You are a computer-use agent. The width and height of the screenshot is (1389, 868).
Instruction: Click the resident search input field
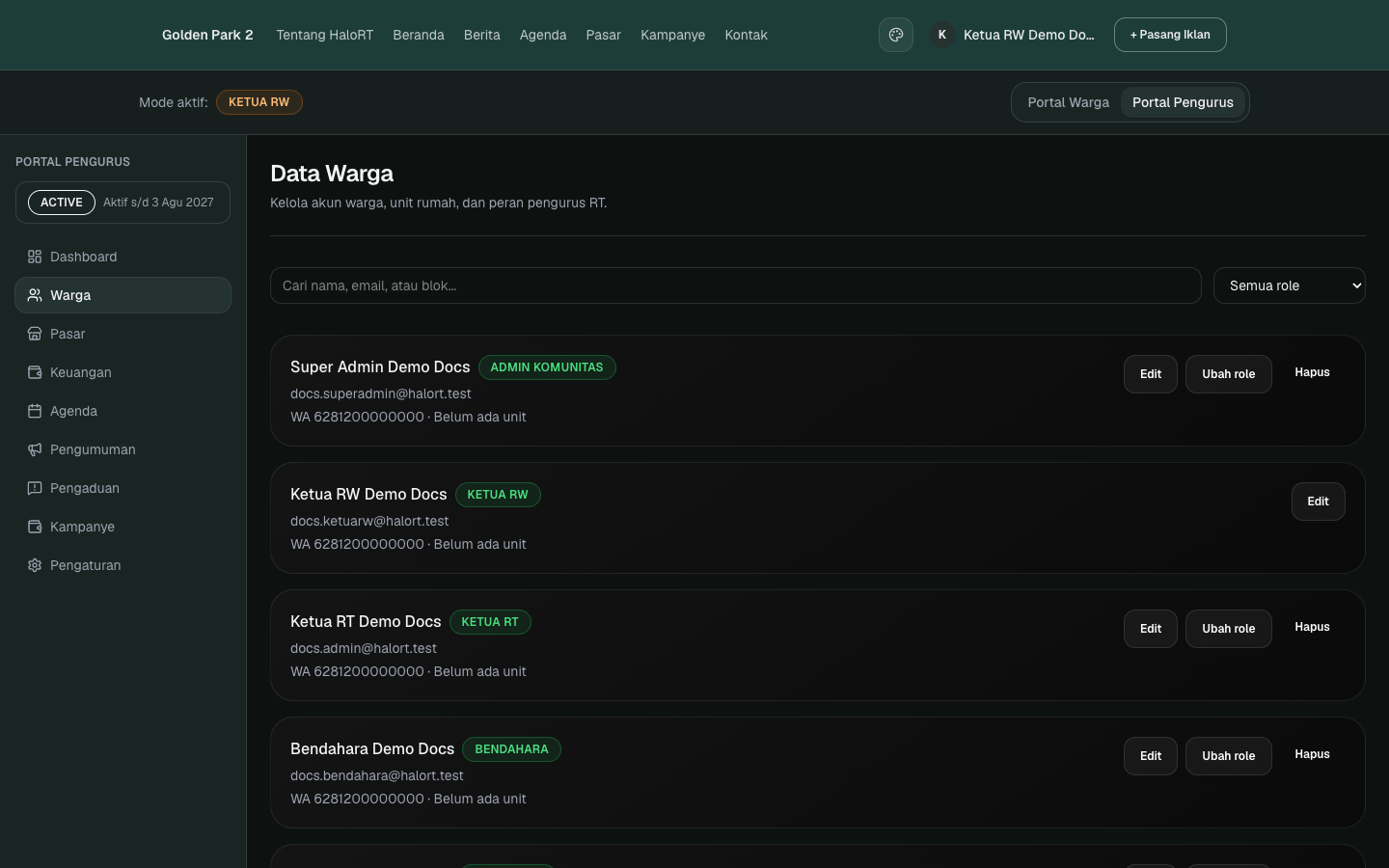click(736, 285)
